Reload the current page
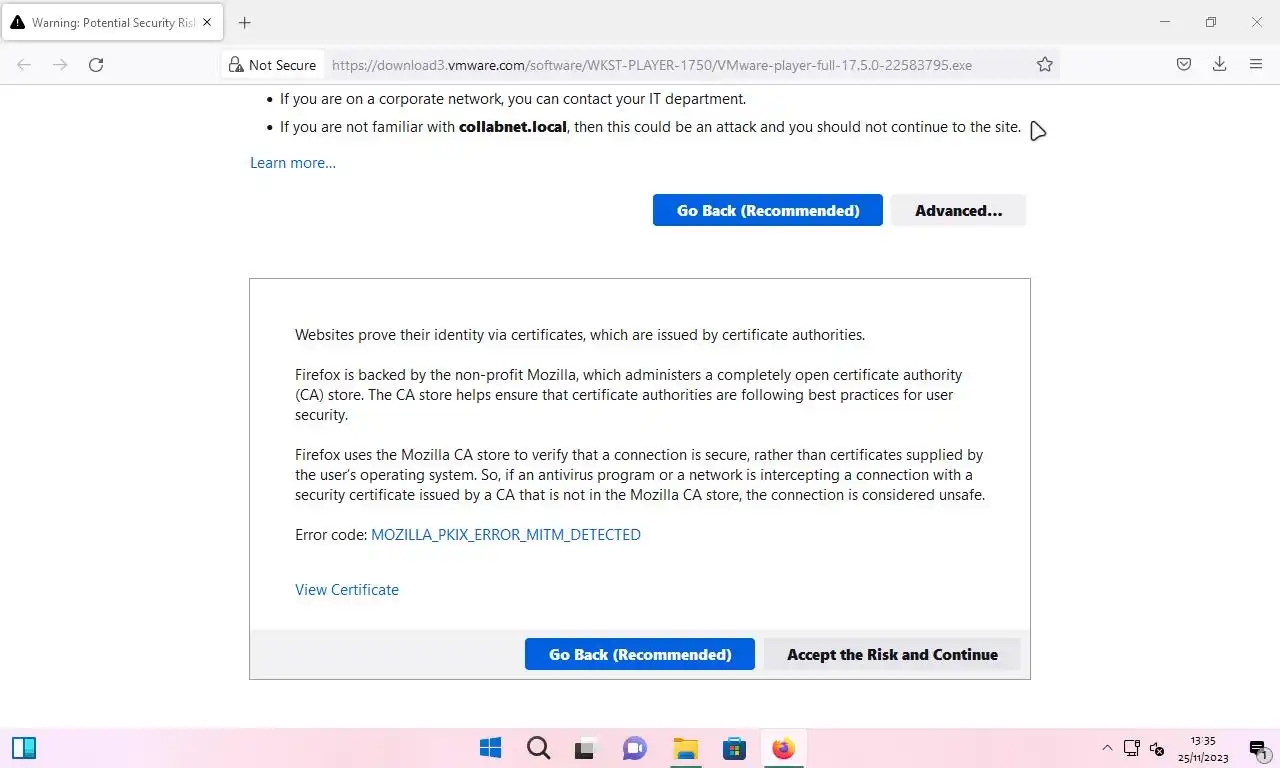 click(96, 65)
